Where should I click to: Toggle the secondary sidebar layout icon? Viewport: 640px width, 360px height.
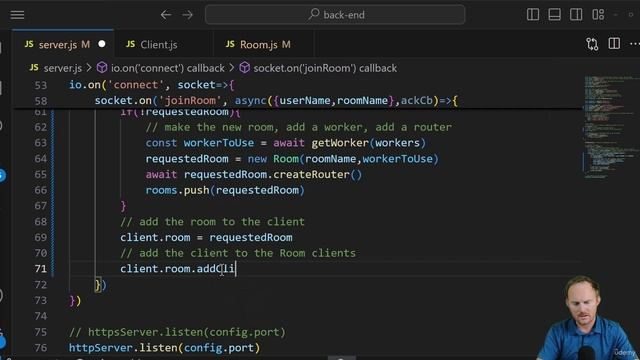pos(576,15)
